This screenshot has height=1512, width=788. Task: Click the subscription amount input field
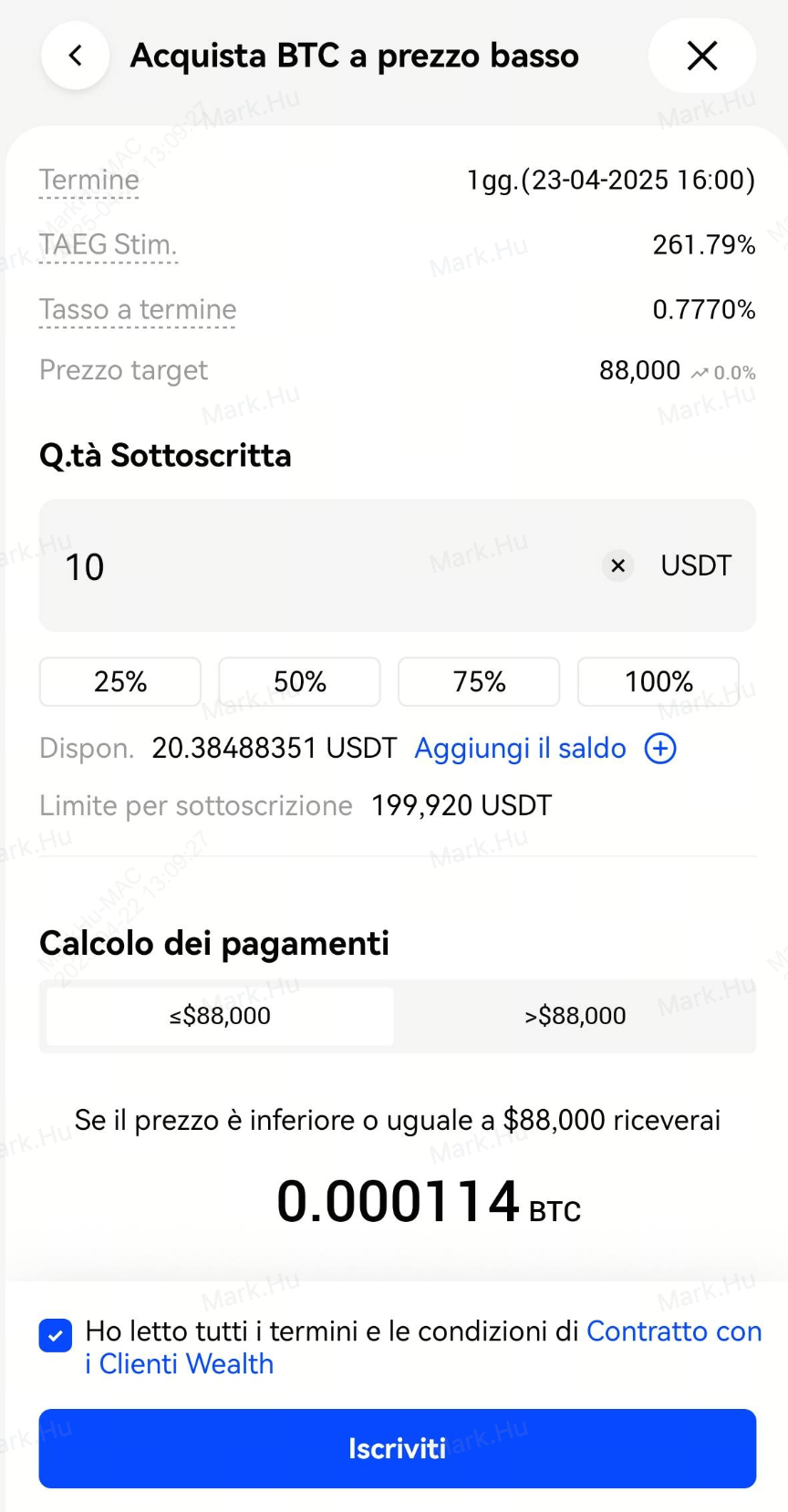tap(319, 565)
